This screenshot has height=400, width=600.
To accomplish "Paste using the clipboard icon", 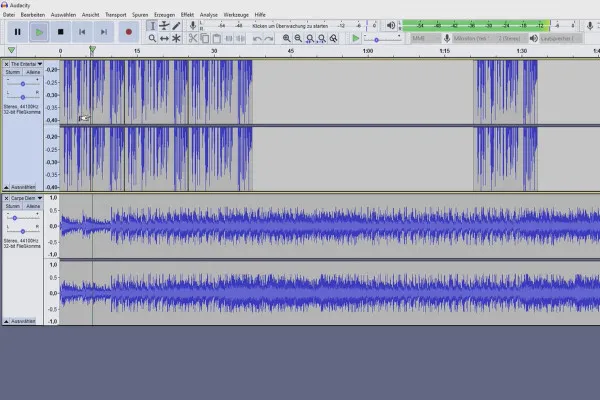I will 217,38.
